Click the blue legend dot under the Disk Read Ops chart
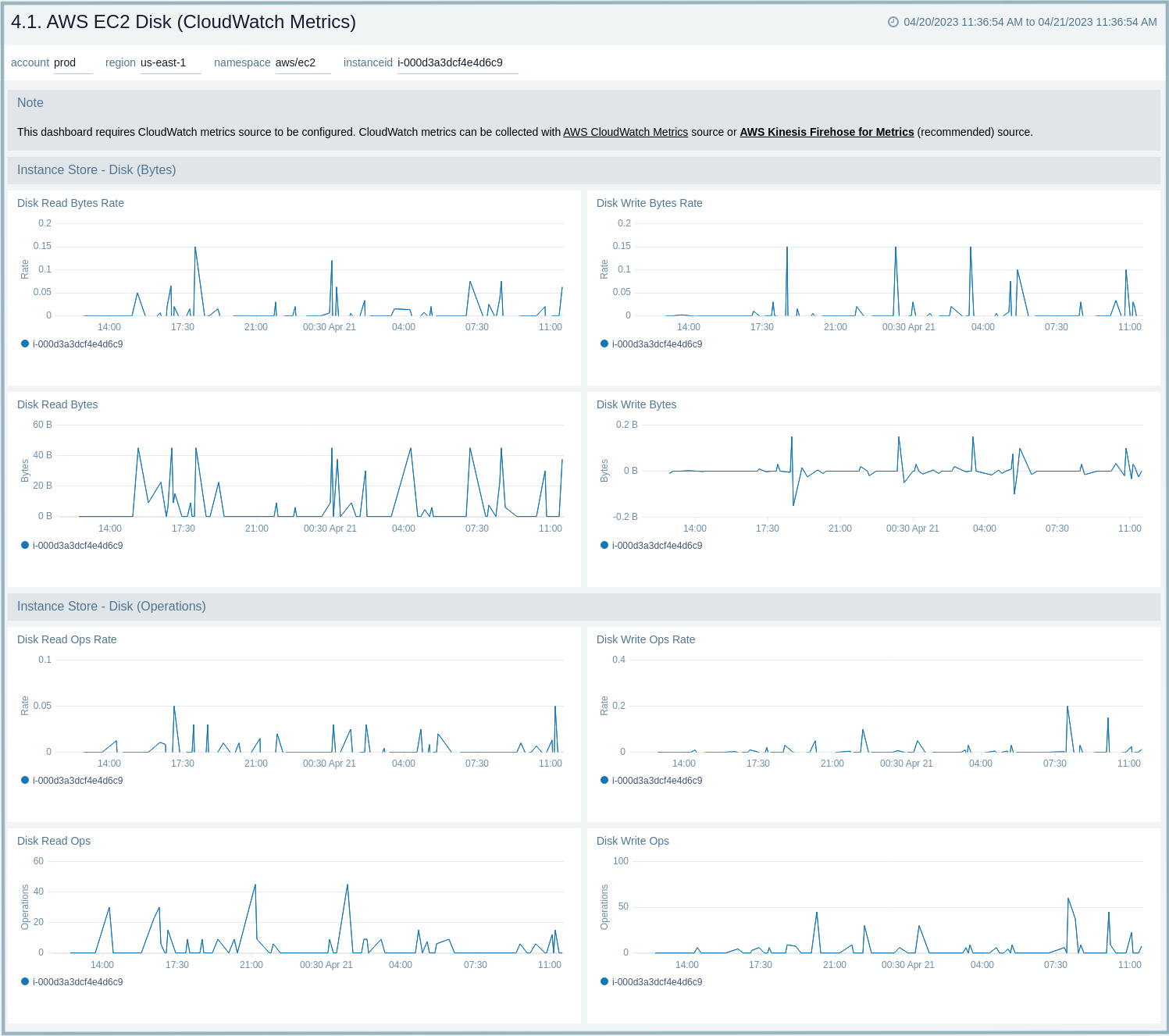This screenshot has height=1036, width=1169. (x=24, y=981)
